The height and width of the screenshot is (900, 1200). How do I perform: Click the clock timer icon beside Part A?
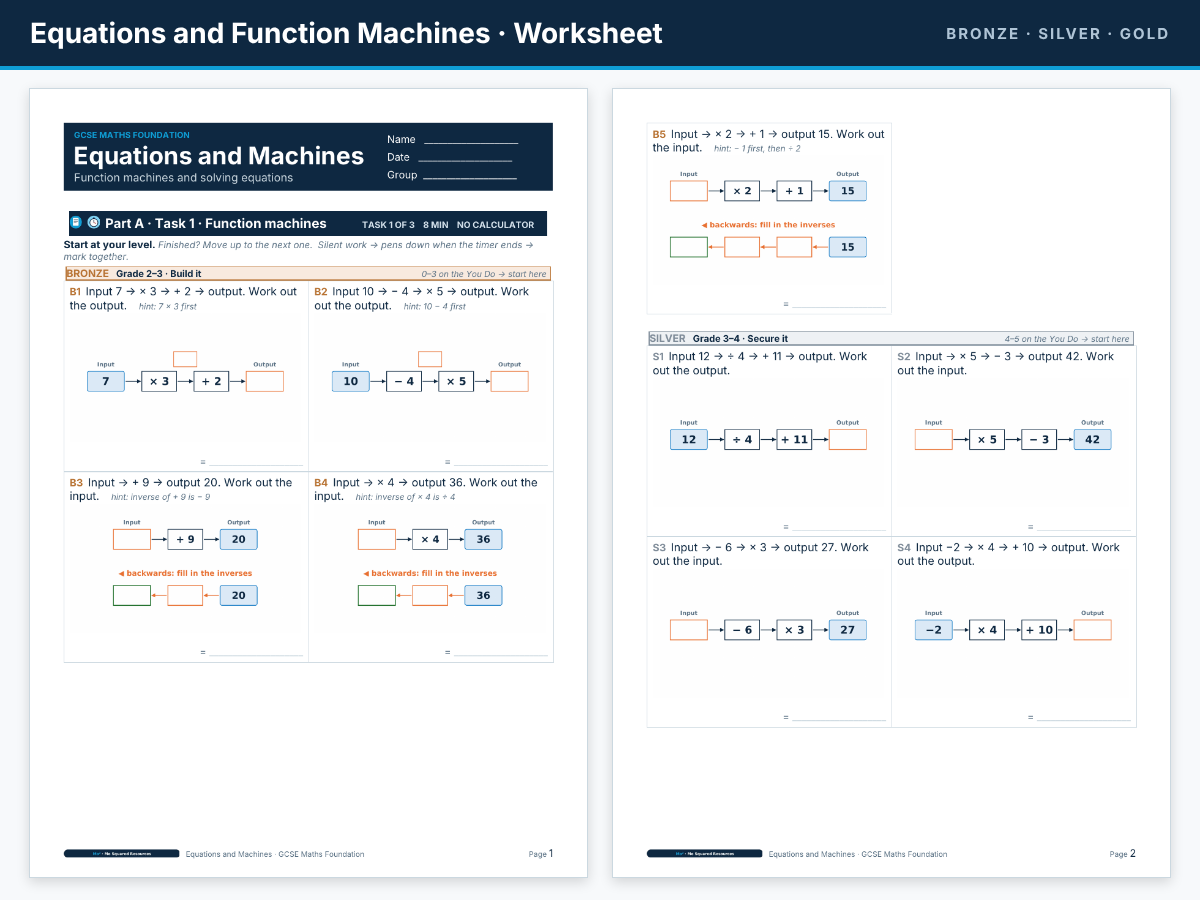94,223
